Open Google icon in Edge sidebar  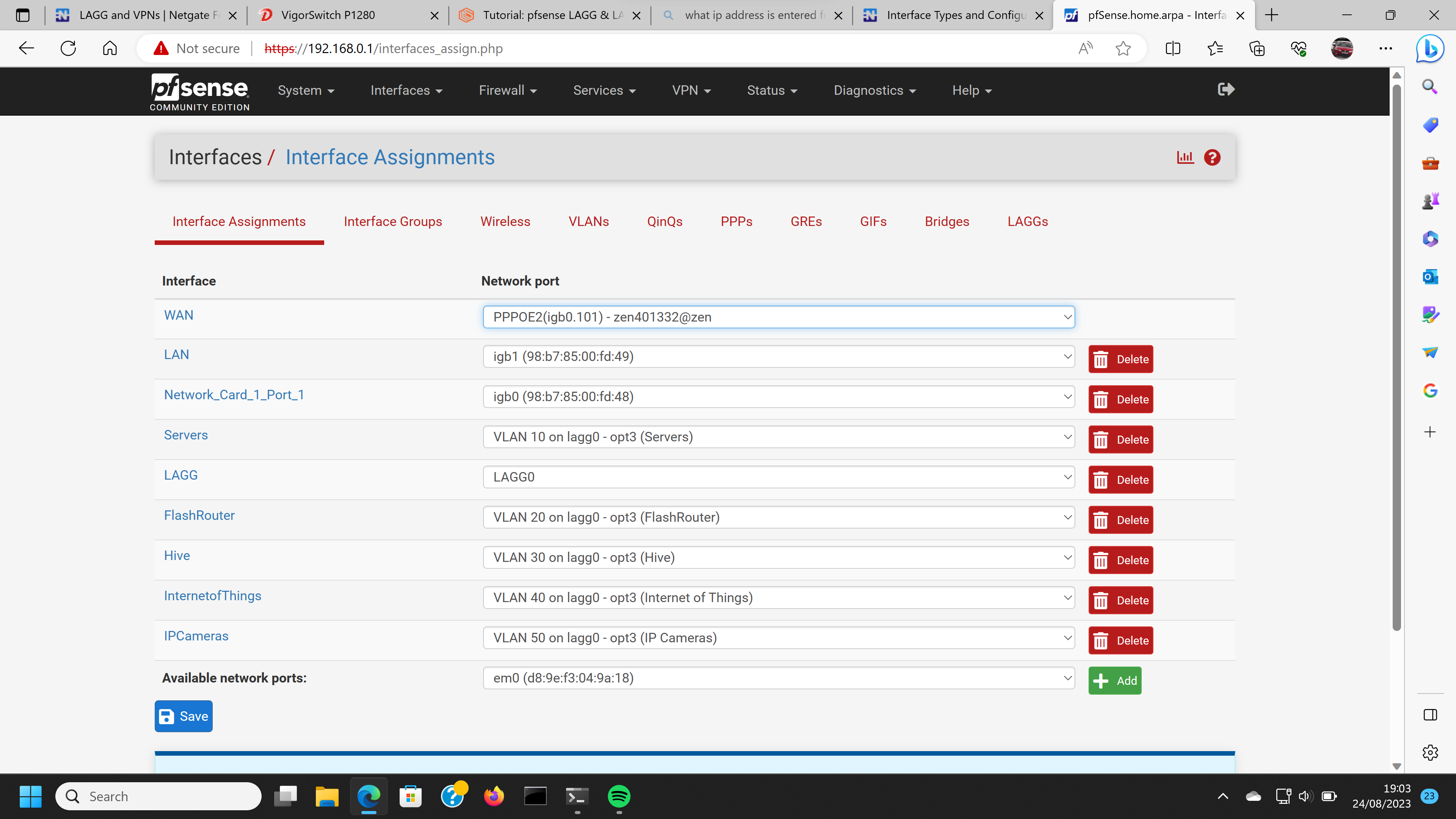1430,391
